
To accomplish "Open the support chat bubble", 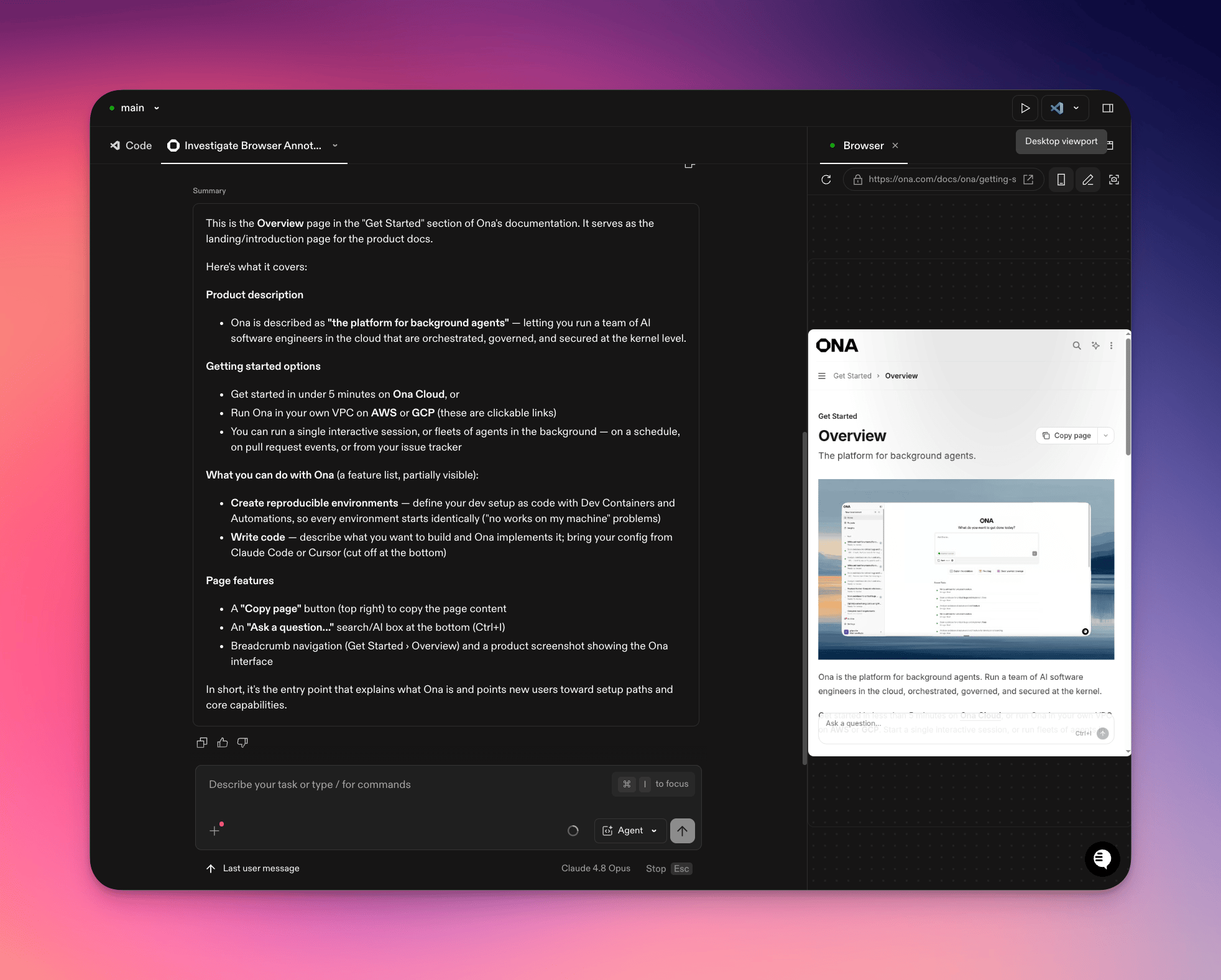I will [1102, 859].
